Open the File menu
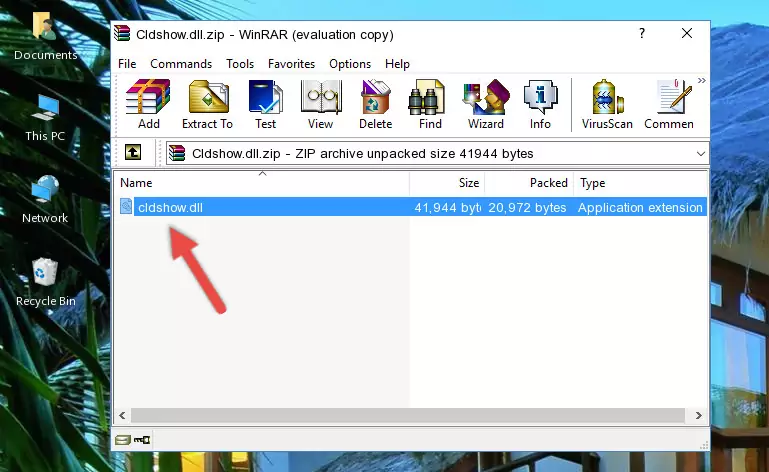 point(127,64)
